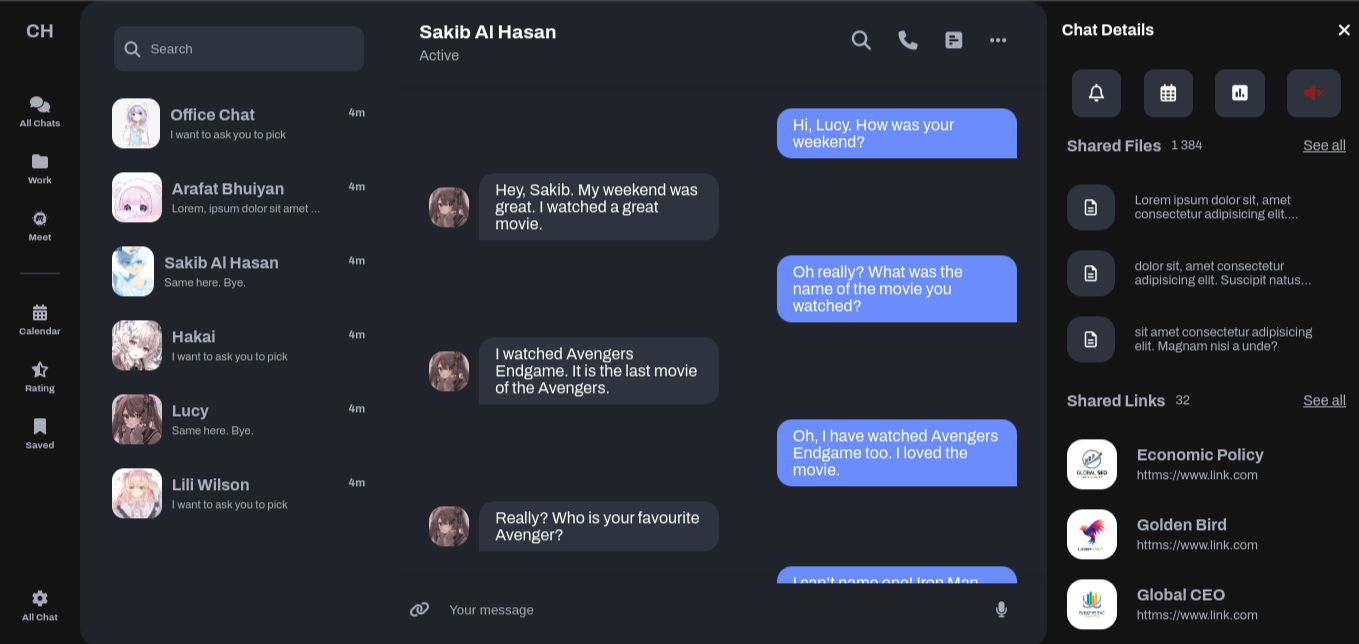This screenshot has height=644, width=1359.
Task: Open the Office Chat conversation
Action: click(x=238, y=123)
